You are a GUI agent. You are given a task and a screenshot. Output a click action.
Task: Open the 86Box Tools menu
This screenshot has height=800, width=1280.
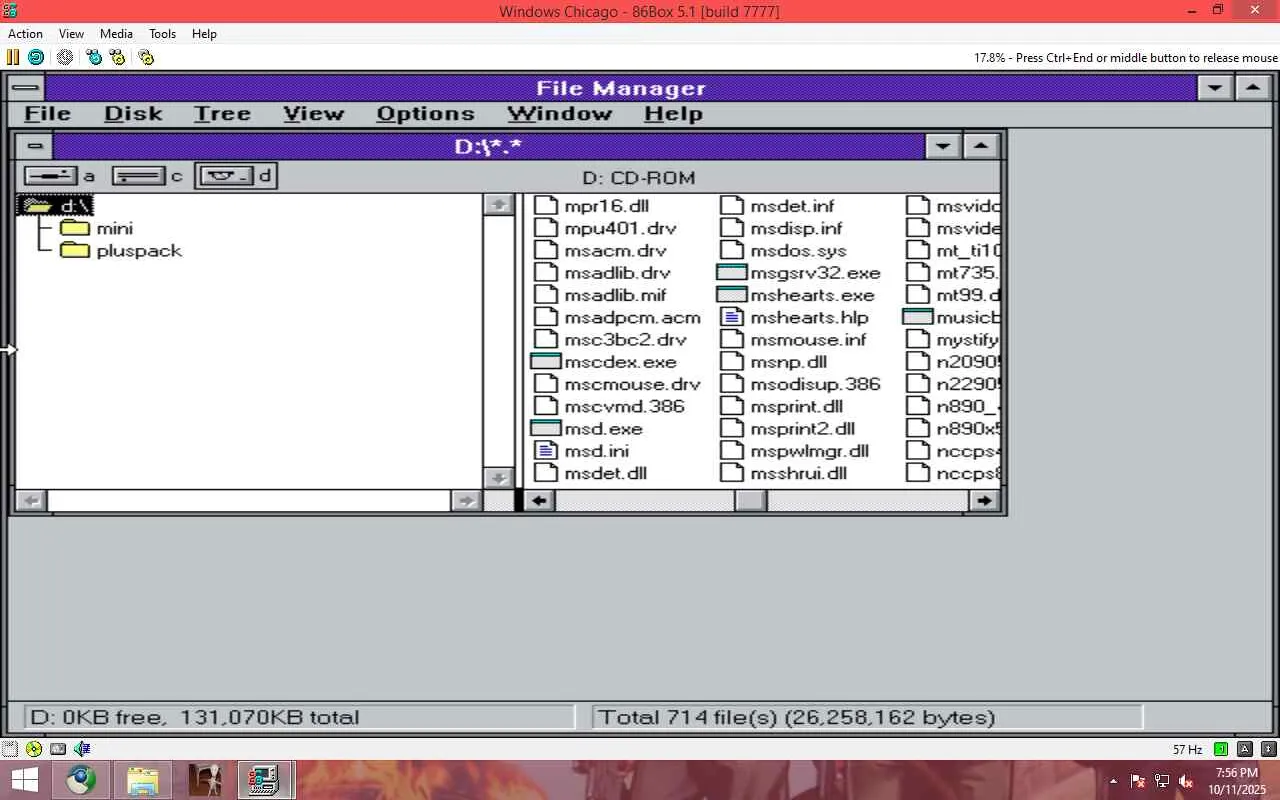point(162,33)
